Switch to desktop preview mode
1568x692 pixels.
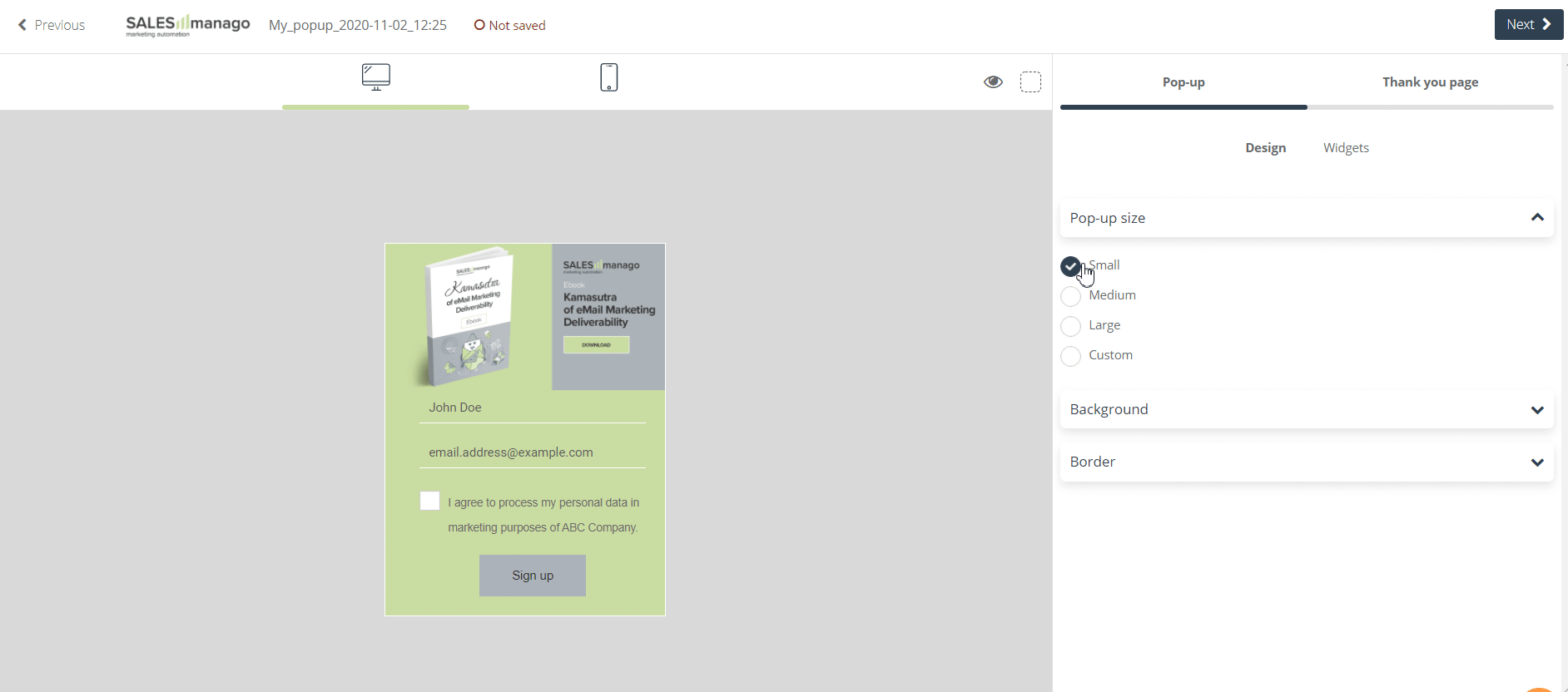point(376,77)
